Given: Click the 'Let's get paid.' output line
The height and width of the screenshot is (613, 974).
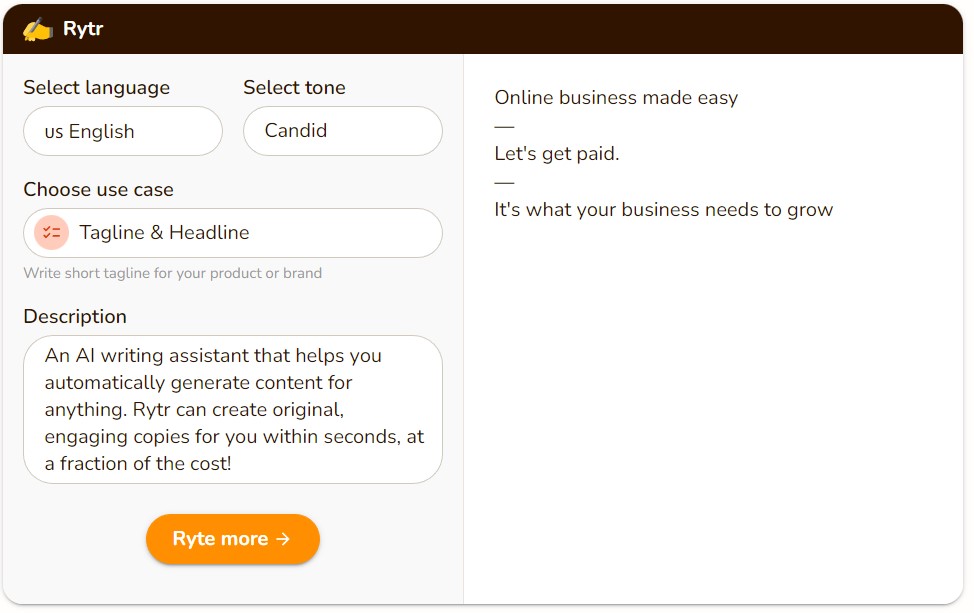Looking at the screenshot, I should tap(557, 154).
